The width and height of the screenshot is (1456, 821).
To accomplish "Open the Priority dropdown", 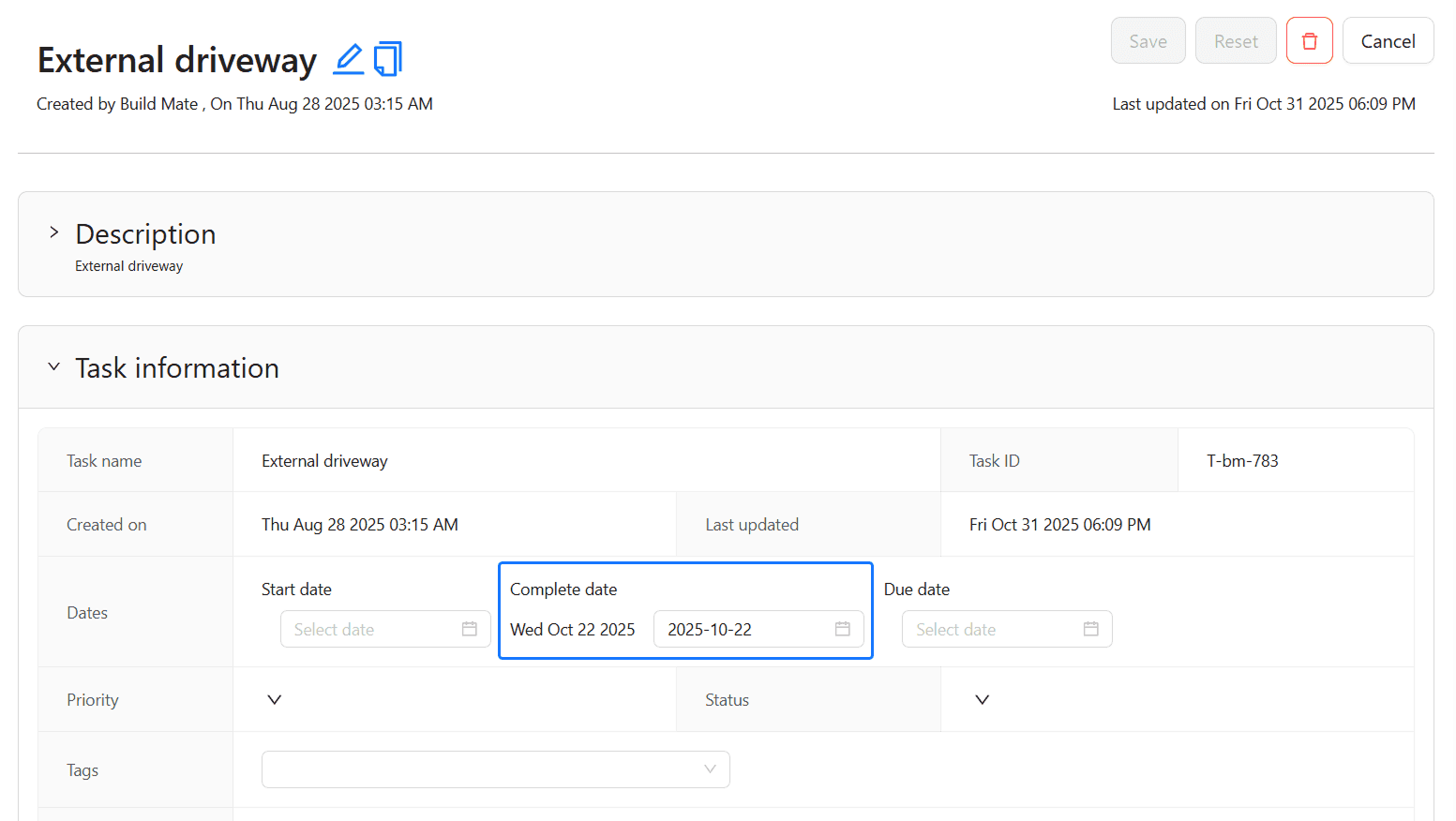I will coord(275,700).
